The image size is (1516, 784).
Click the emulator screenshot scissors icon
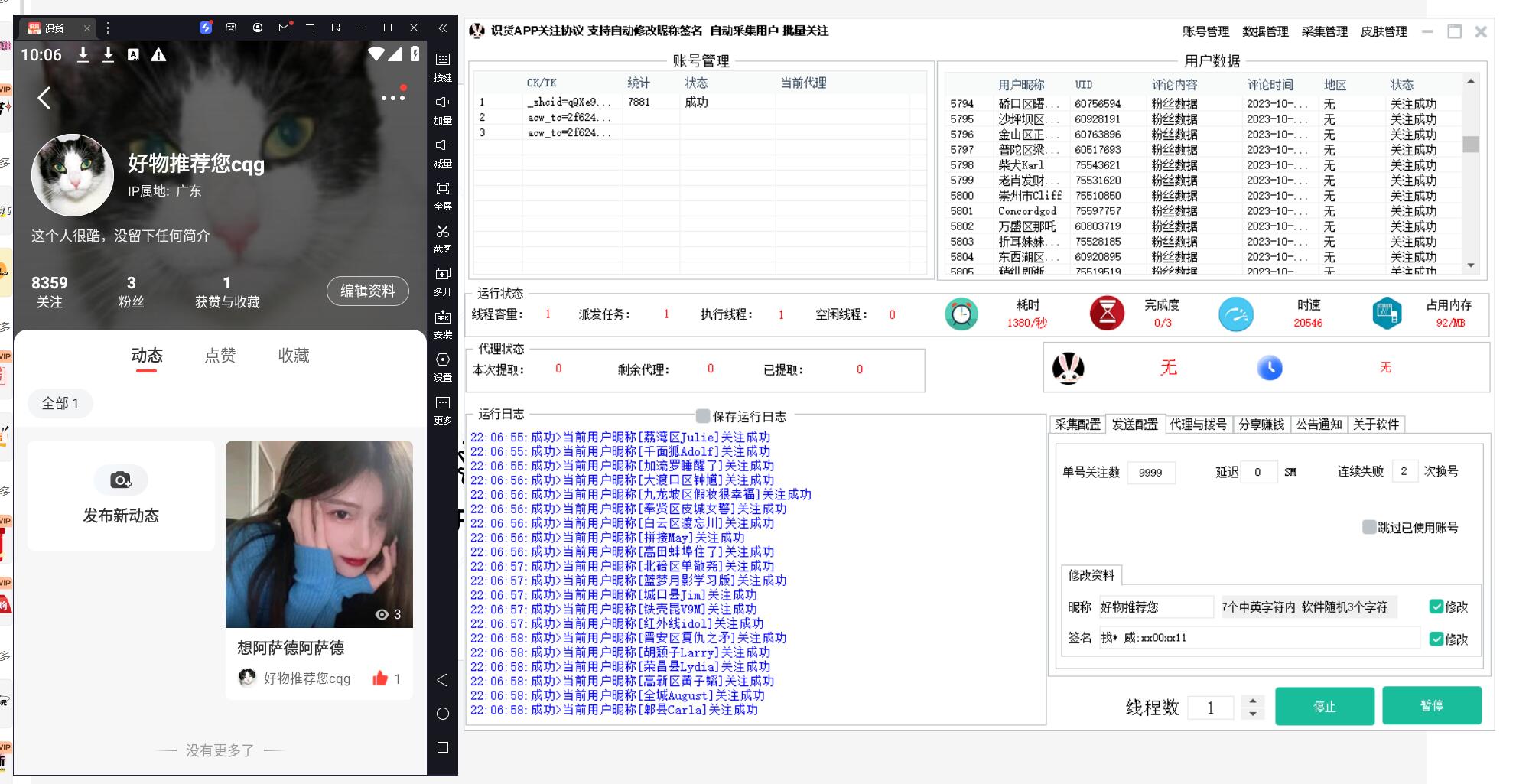(442, 232)
